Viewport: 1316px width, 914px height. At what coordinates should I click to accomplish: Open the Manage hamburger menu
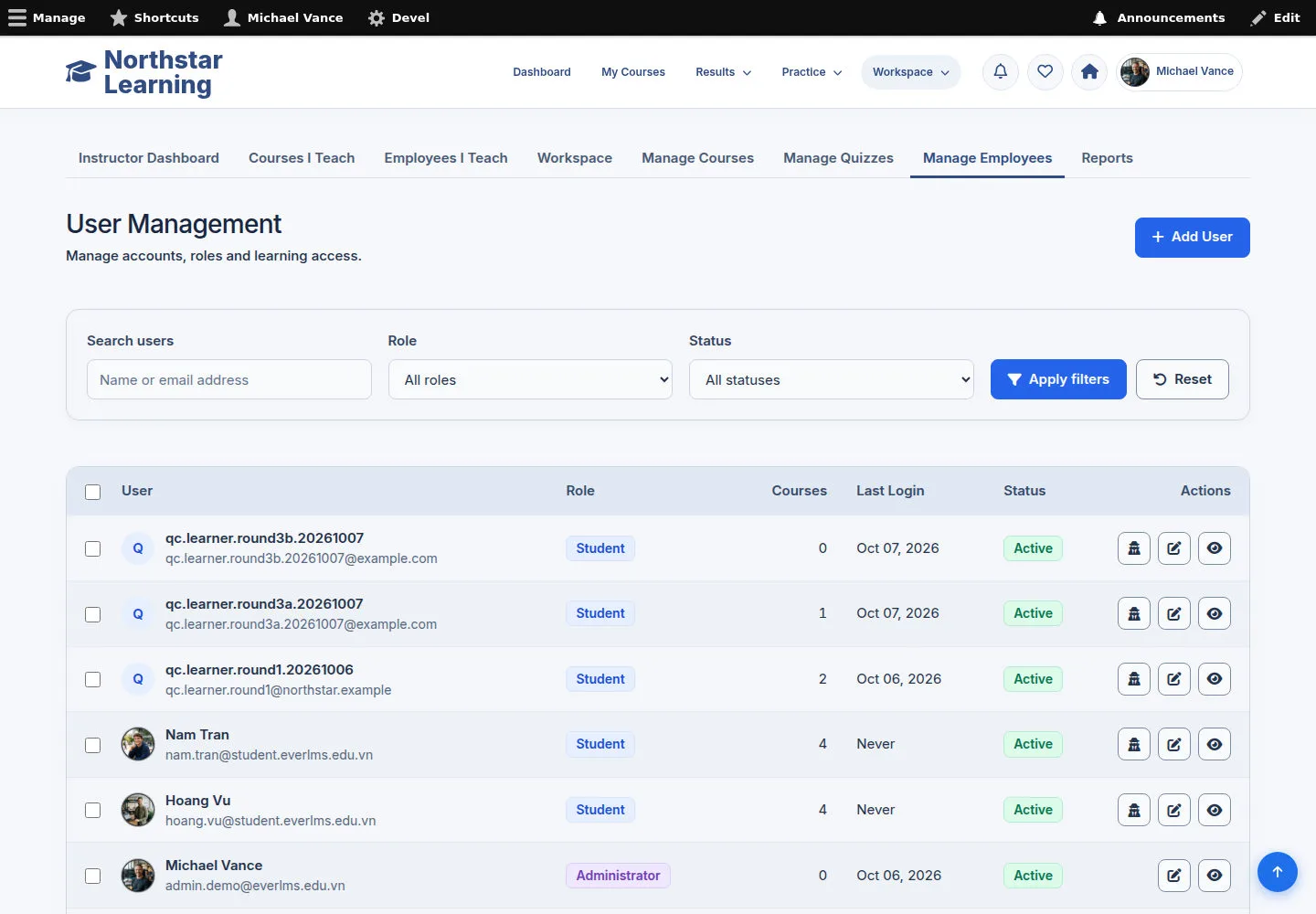pos(47,17)
